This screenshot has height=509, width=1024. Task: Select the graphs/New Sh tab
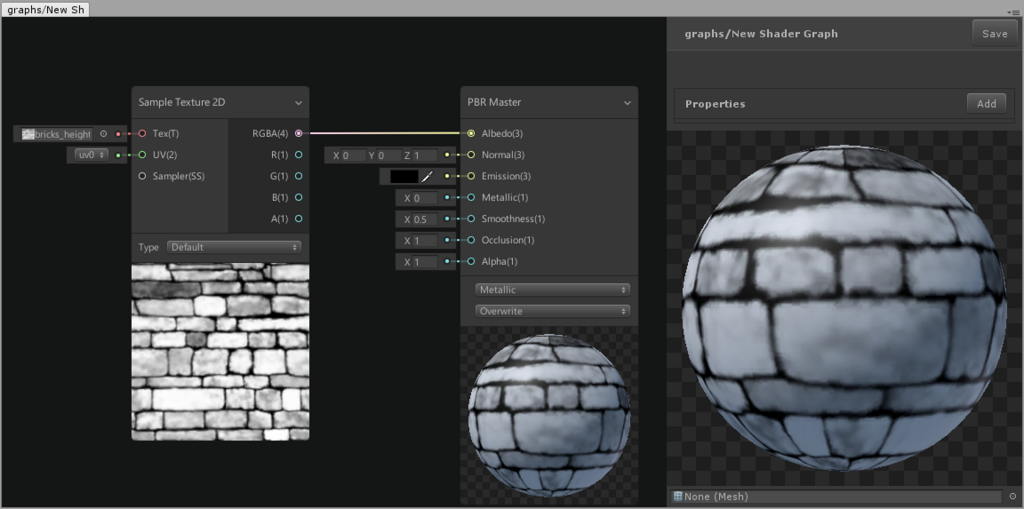[46, 10]
